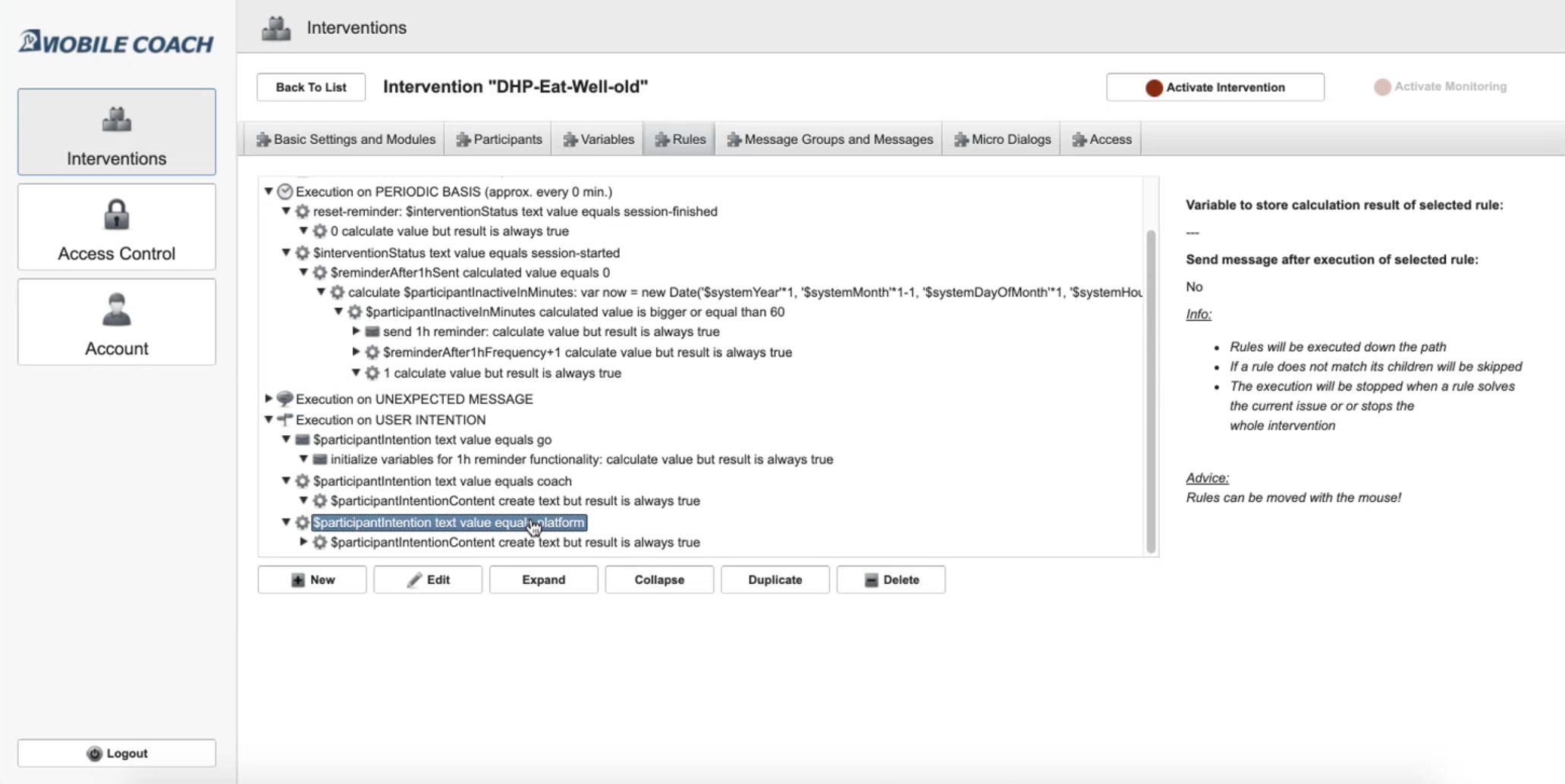Select the $reminderAfter1hSent calculated value rule
Screen dimensions: 1565x784
pyautogui.click(x=470, y=272)
